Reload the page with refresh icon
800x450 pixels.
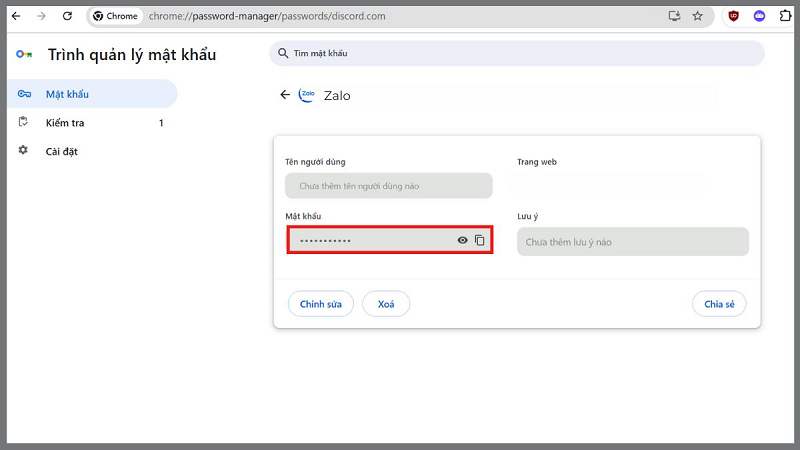click(67, 16)
